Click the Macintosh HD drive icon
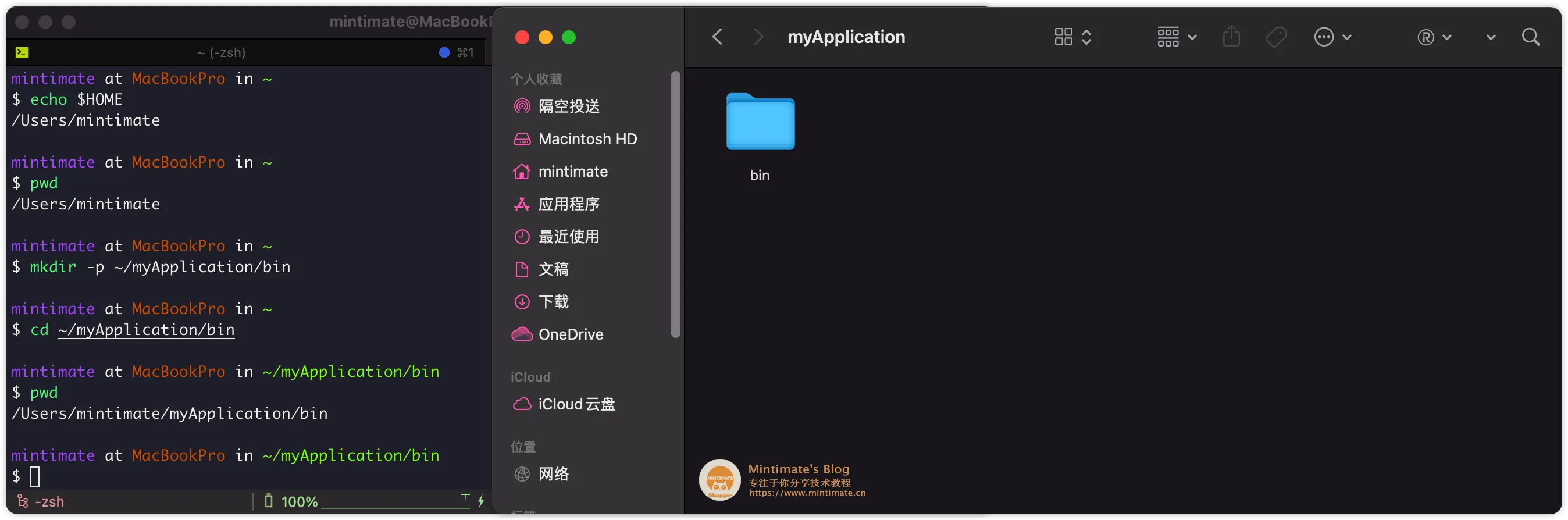 click(x=522, y=140)
